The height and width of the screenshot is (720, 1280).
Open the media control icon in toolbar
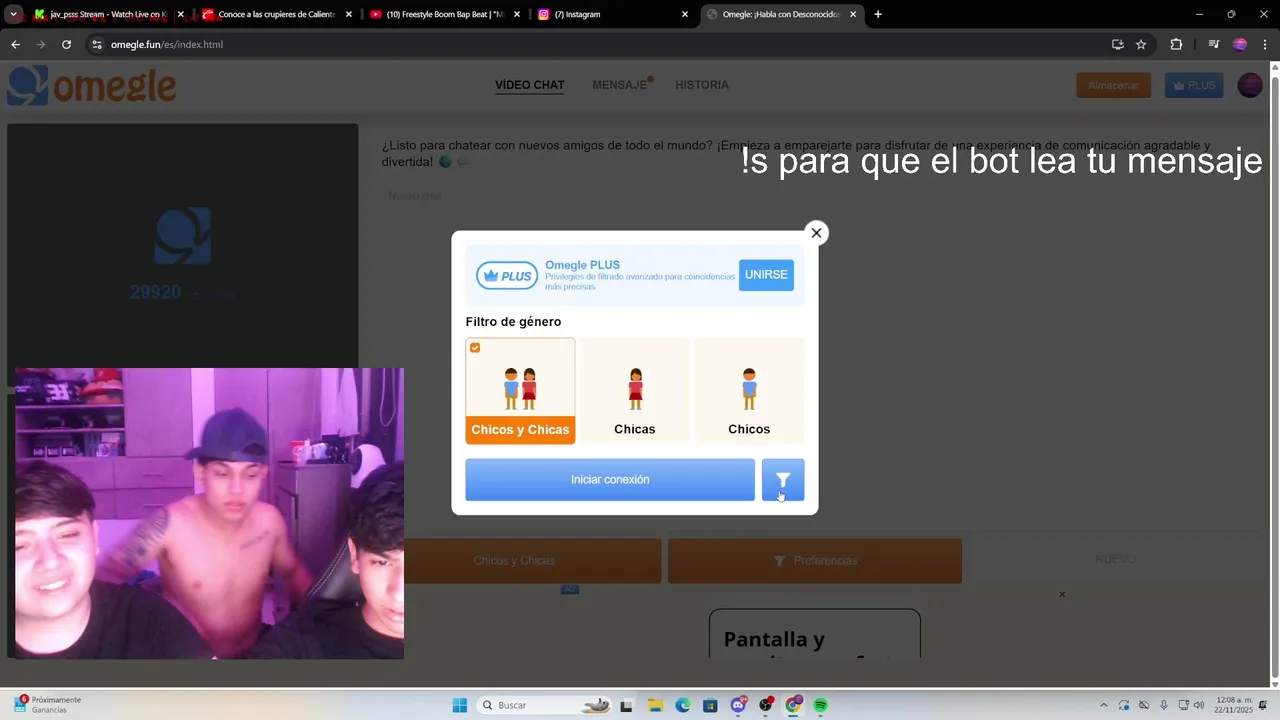(1214, 44)
